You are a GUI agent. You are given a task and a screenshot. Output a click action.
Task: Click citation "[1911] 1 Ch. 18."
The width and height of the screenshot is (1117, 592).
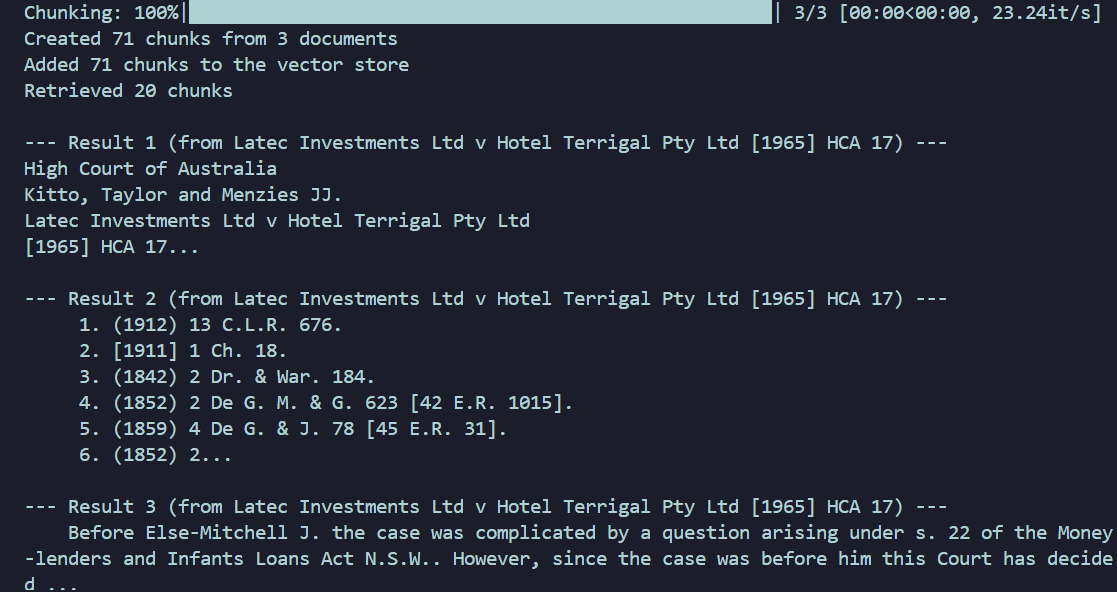(x=199, y=351)
